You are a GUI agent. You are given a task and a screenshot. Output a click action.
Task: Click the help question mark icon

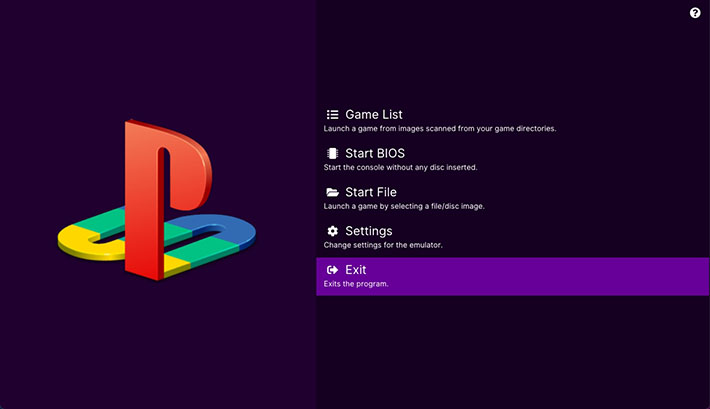(695, 13)
